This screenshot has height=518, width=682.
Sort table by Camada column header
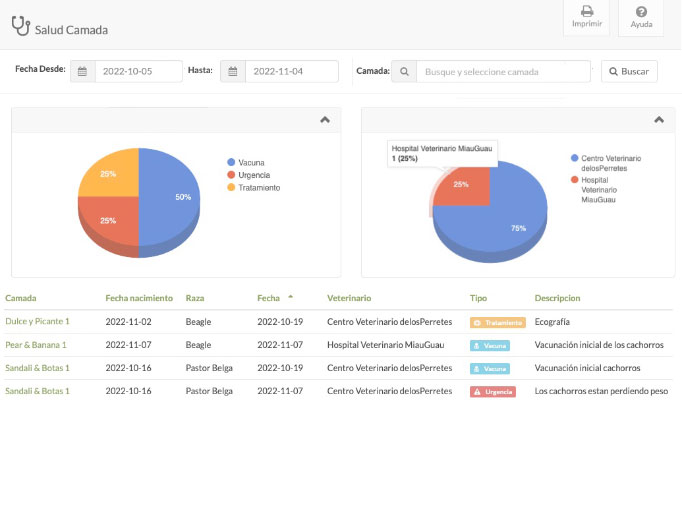click(21, 298)
